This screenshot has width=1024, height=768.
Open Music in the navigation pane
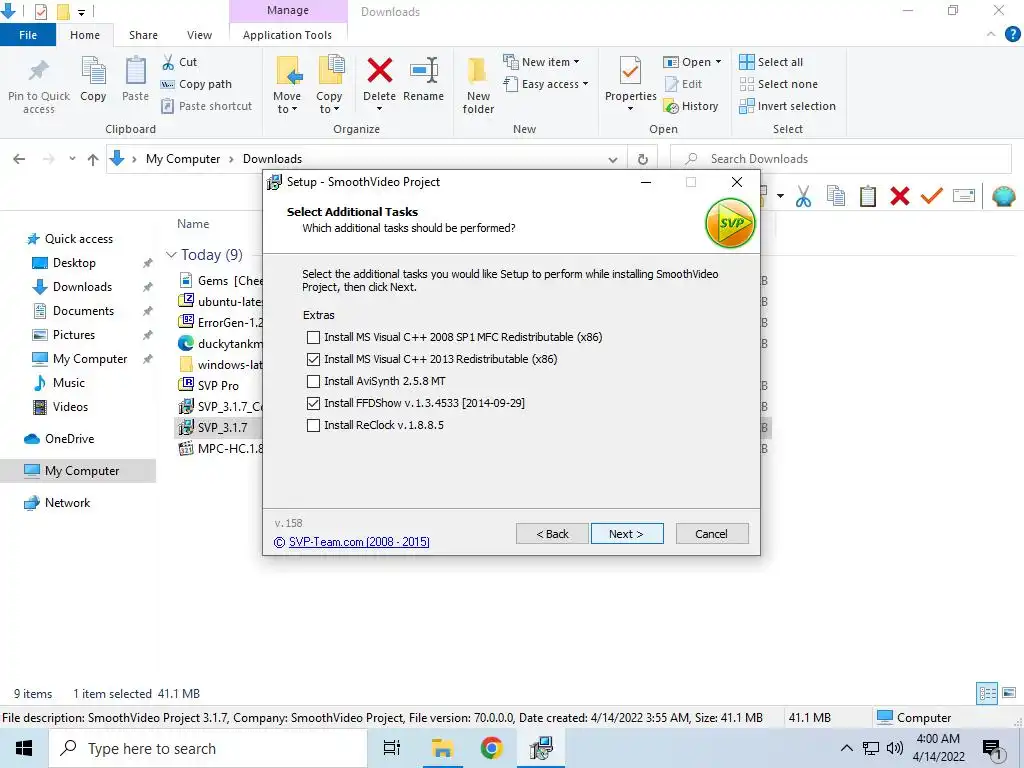tap(69, 383)
